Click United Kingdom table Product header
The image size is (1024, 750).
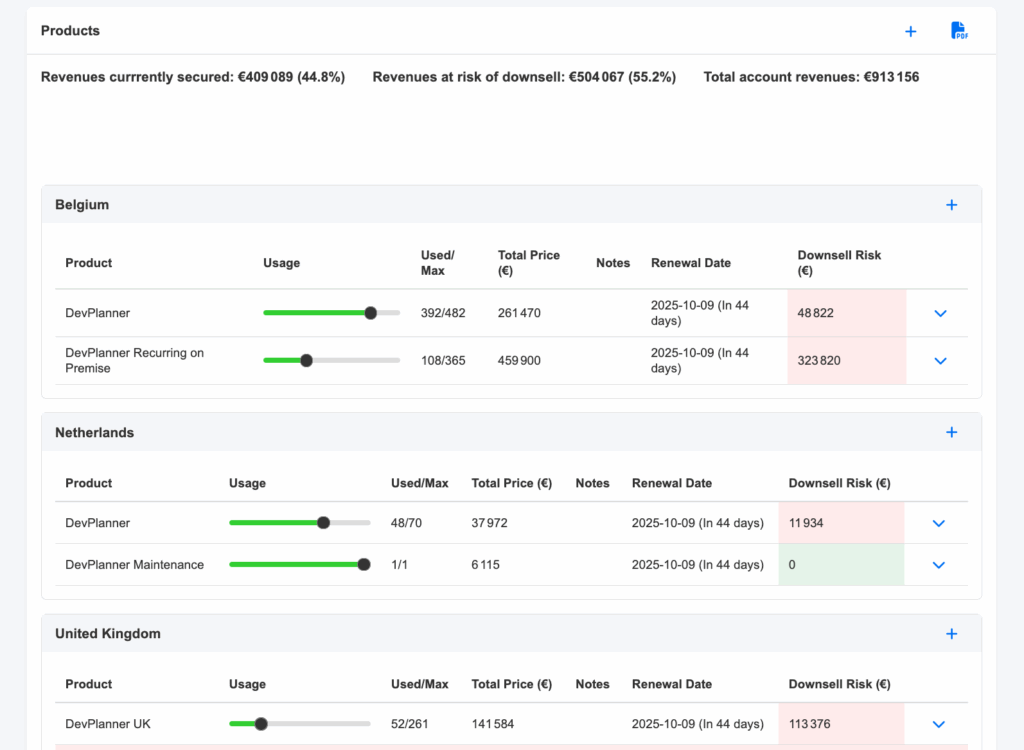point(89,684)
